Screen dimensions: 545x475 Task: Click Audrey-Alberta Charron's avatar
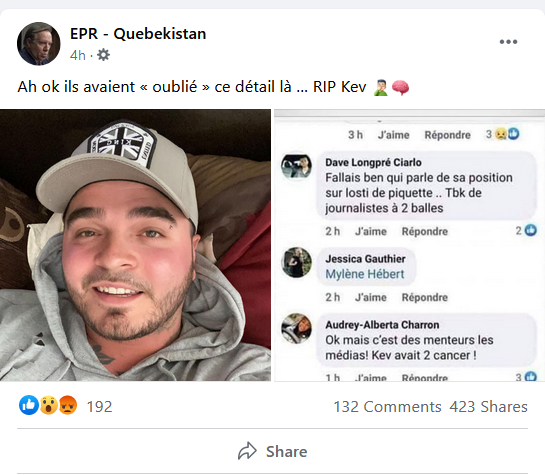click(296, 328)
